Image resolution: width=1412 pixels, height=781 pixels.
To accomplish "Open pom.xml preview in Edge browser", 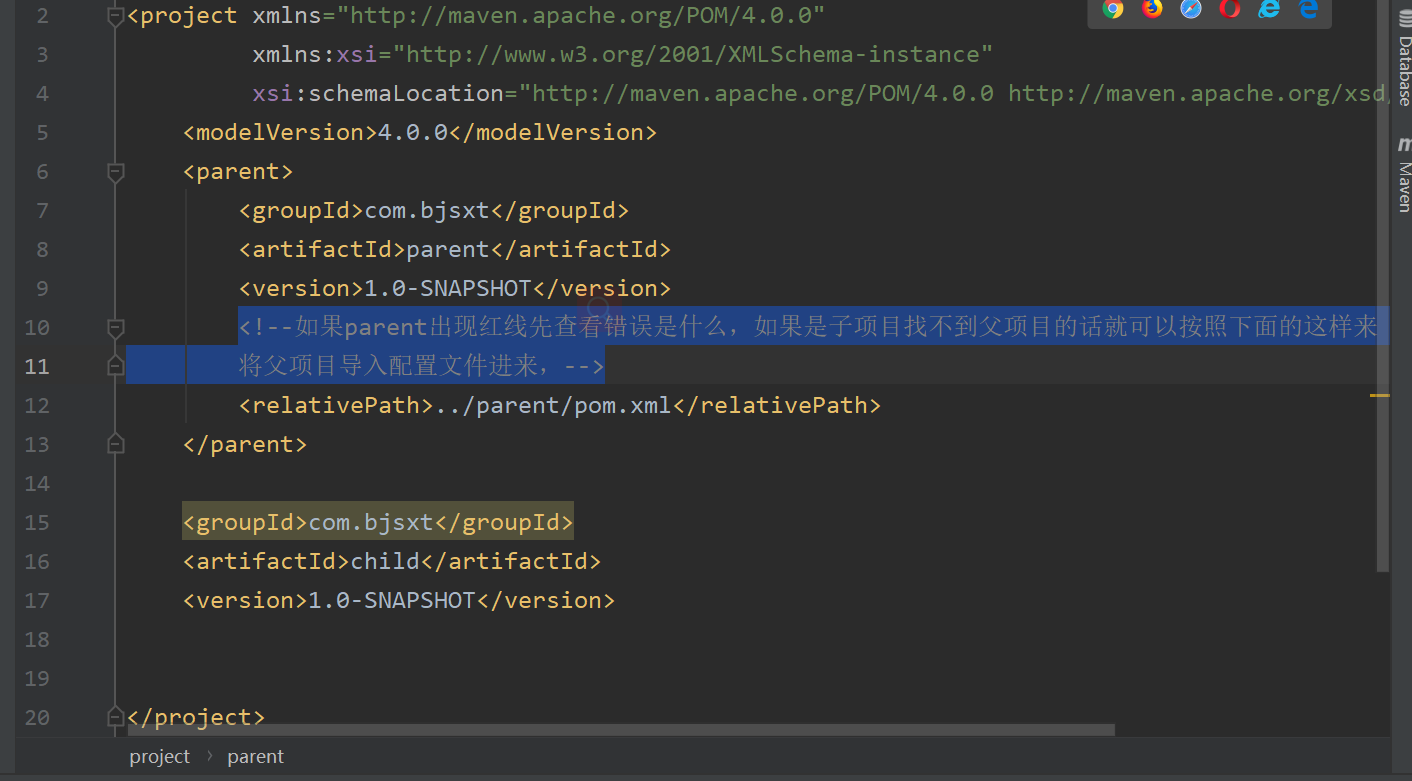I will tap(1308, 9).
